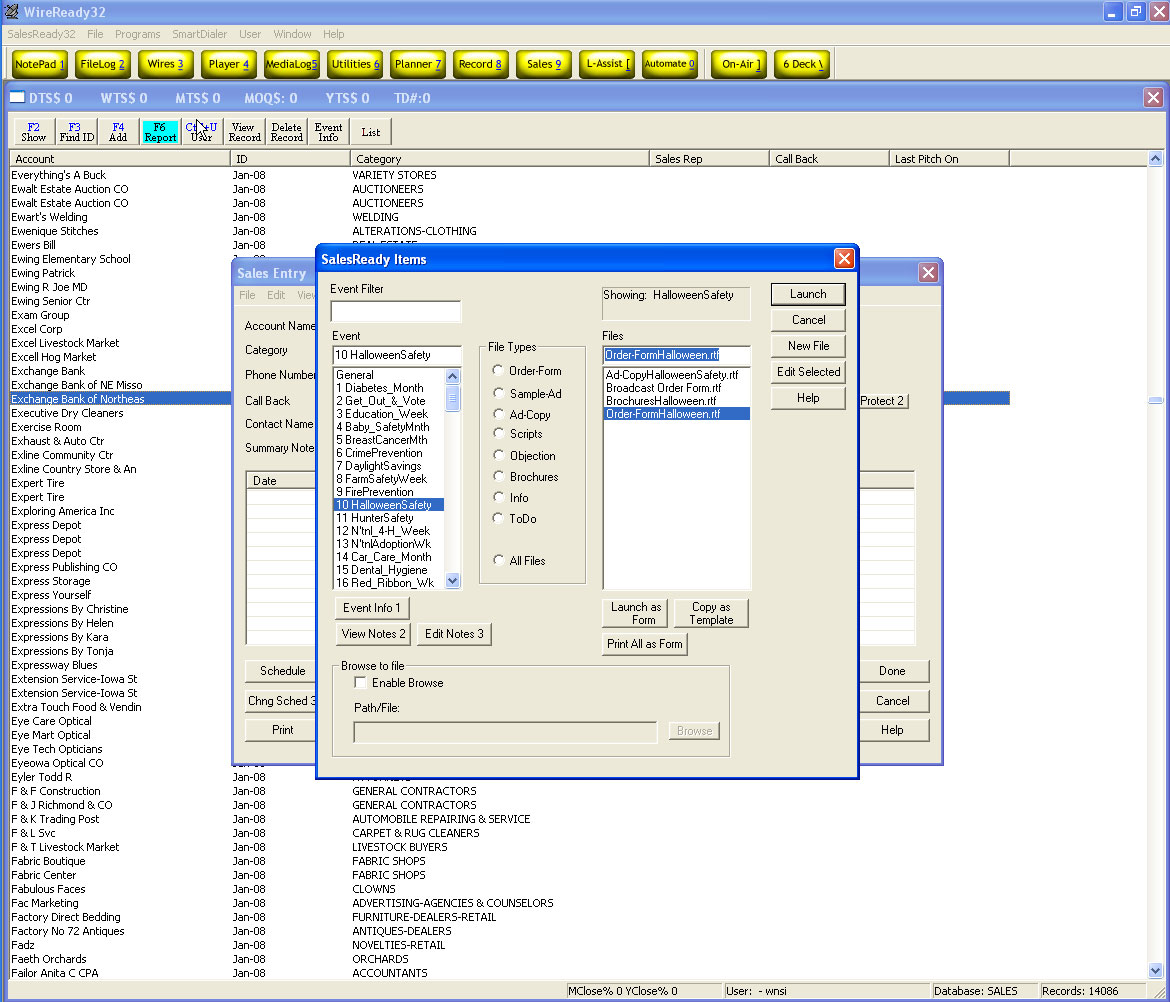This screenshot has height=1002, width=1170.
Task: Click the List toolbar button
Action: click(x=371, y=132)
